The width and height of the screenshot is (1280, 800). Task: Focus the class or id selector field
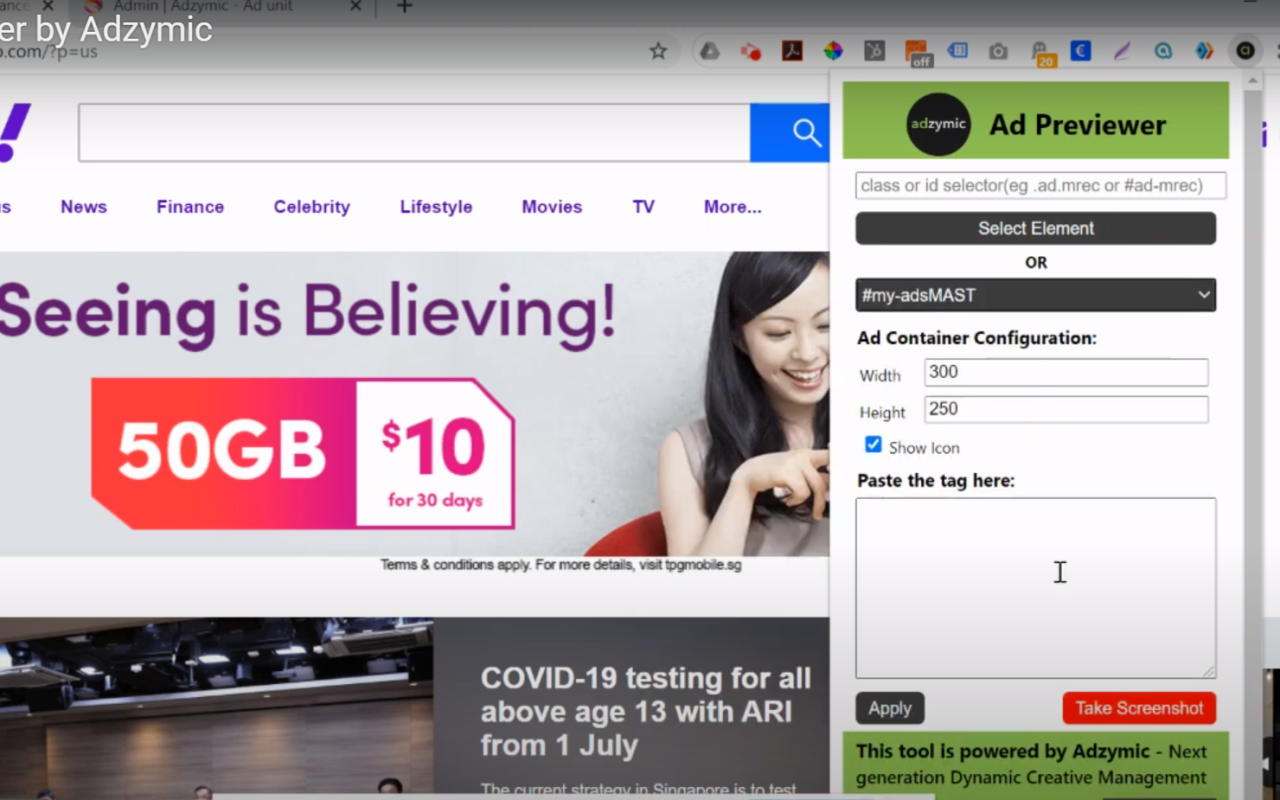point(1041,185)
